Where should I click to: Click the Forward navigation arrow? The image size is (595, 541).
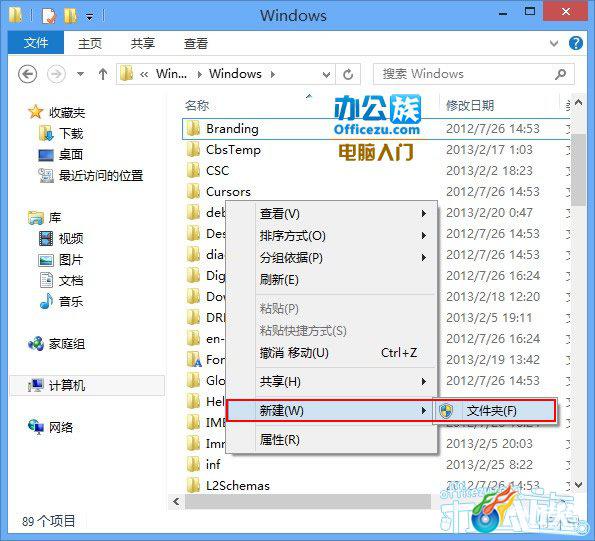[x=56, y=74]
